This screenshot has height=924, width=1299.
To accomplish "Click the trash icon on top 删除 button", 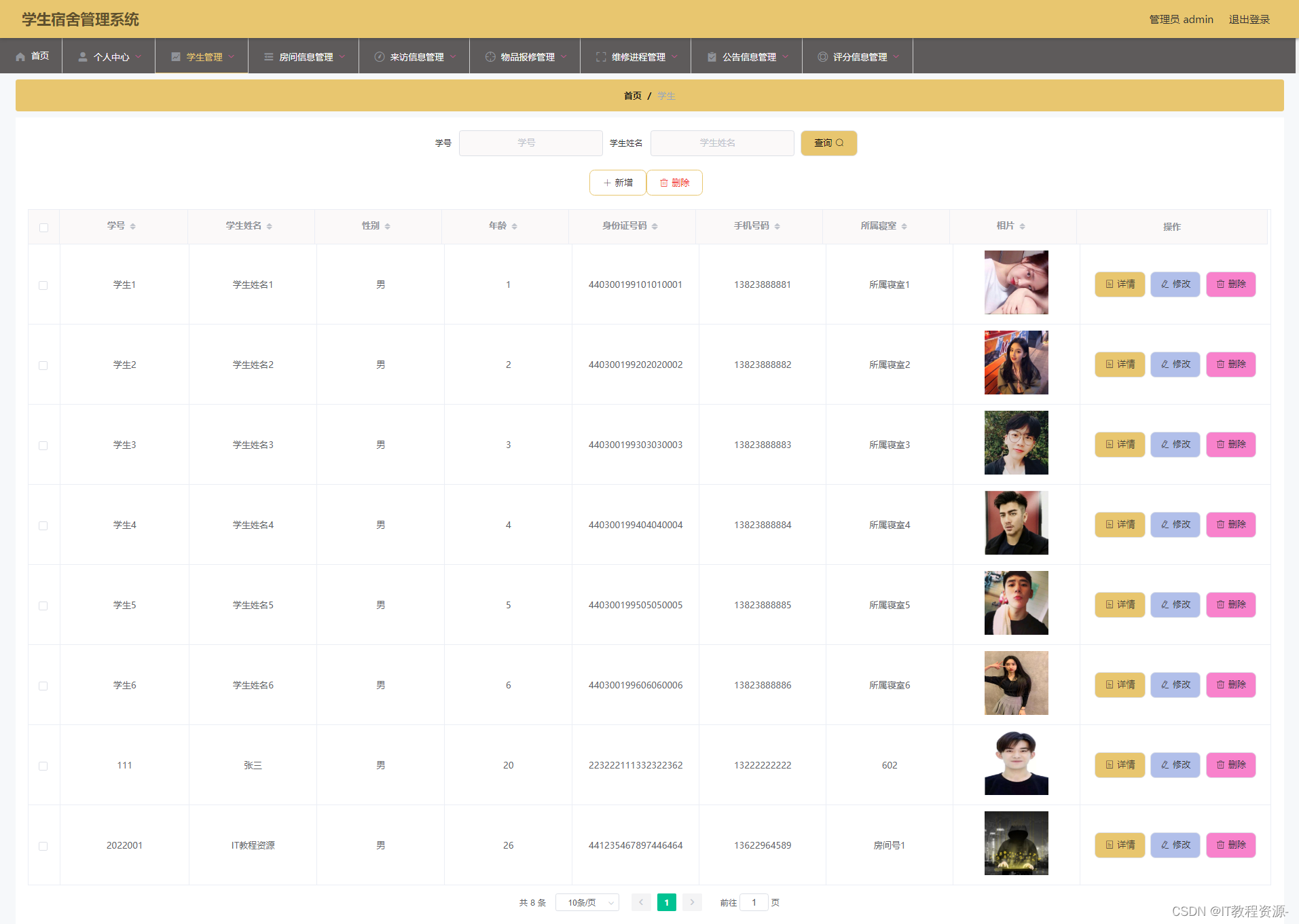I will coord(664,183).
